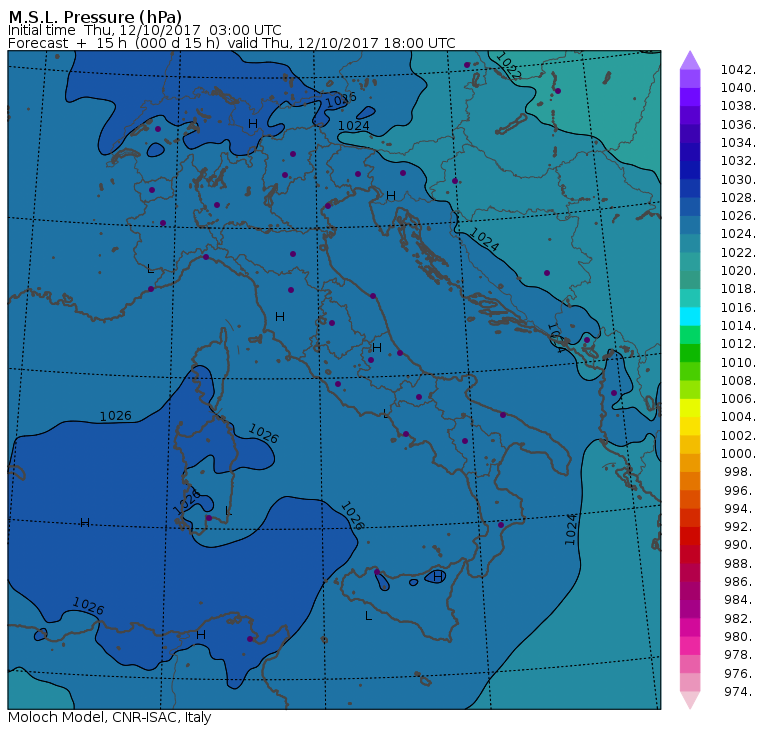The width and height of the screenshot is (760, 731).
Task: Click color band between 1040 and 1042
Action: click(x=690, y=79)
